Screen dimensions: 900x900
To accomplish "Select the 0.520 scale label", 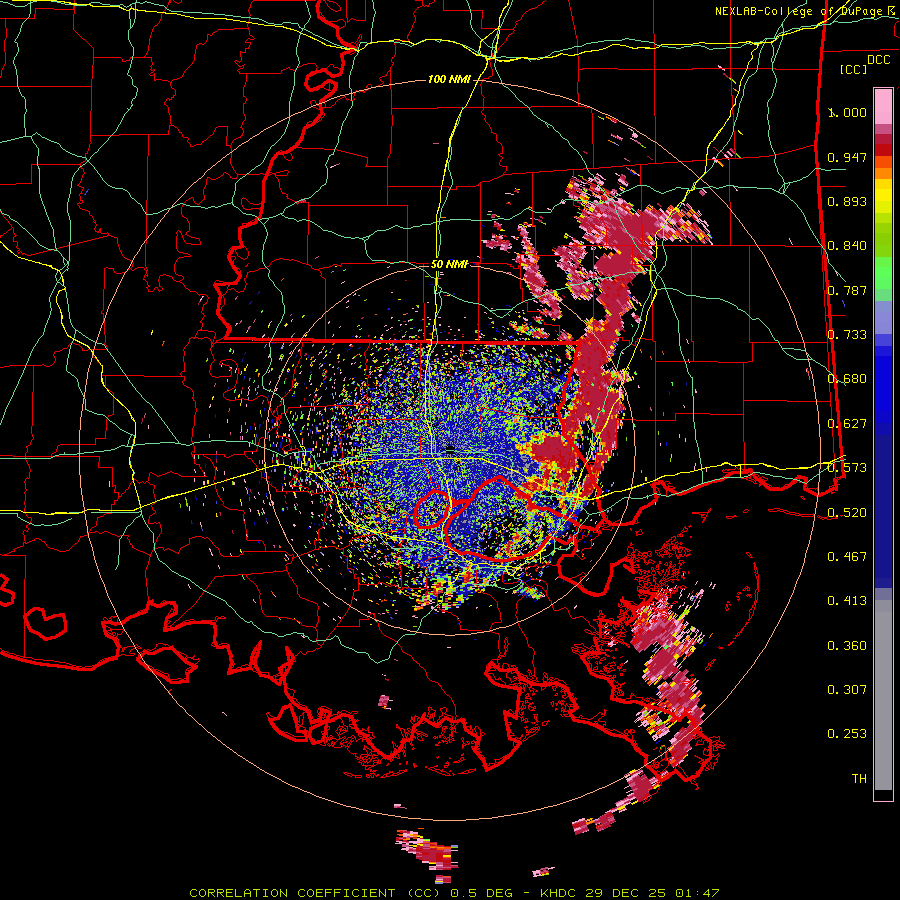I will (x=847, y=513).
